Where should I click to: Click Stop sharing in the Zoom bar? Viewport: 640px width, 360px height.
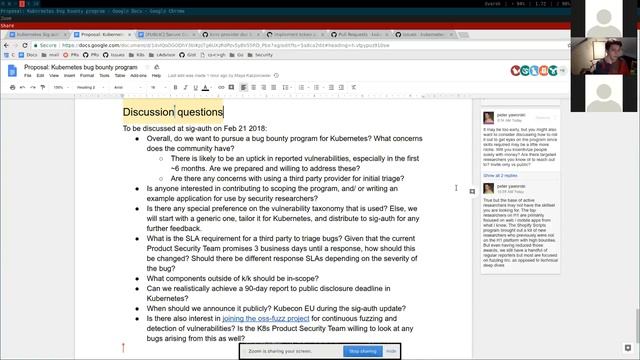point(362,351)
